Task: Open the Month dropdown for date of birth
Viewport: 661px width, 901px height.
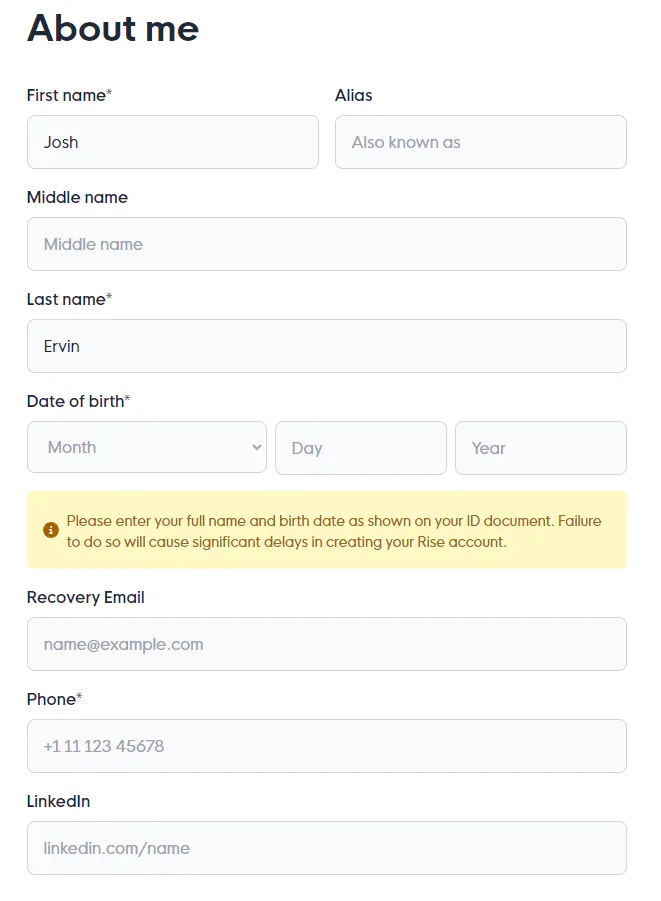Action: pyautogui.click(x=147, y=447)
